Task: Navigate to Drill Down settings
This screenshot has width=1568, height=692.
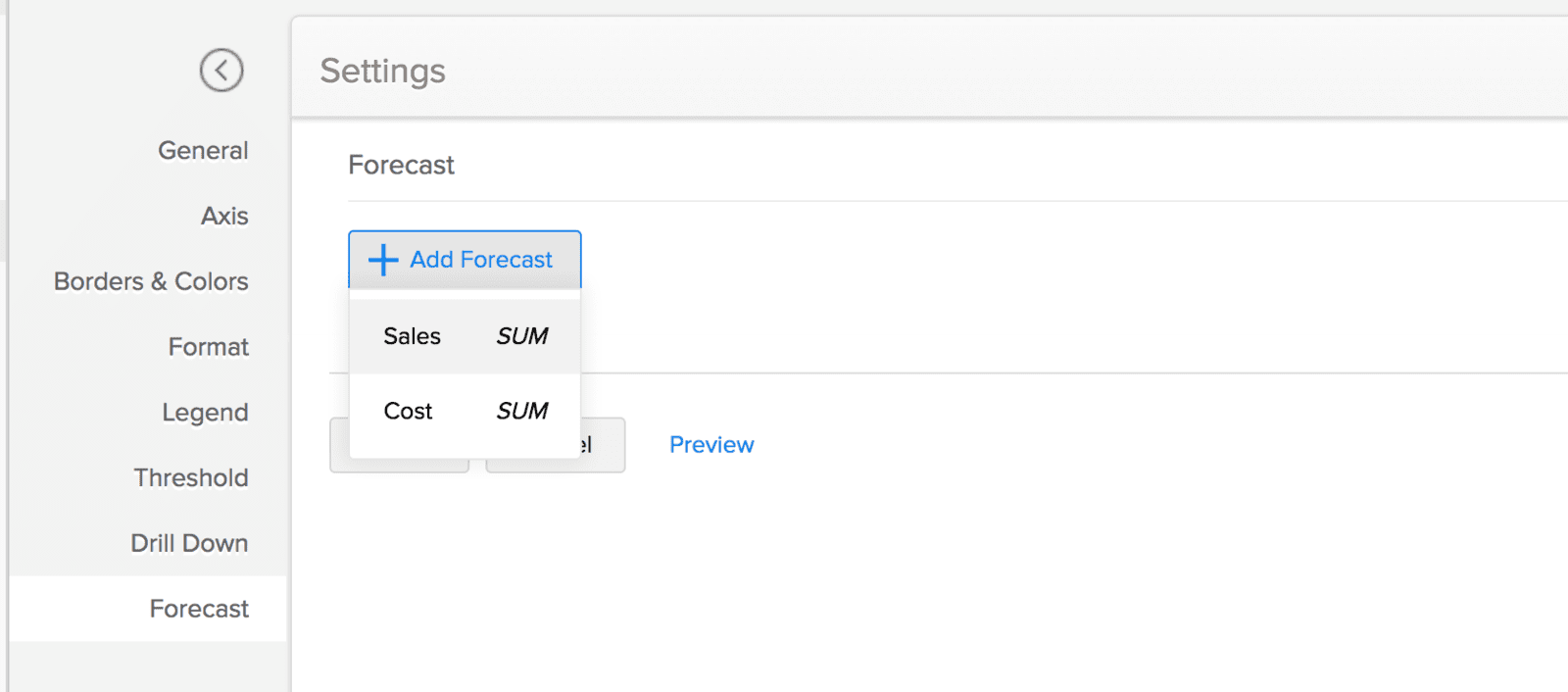Action: (x=188, y=542)
